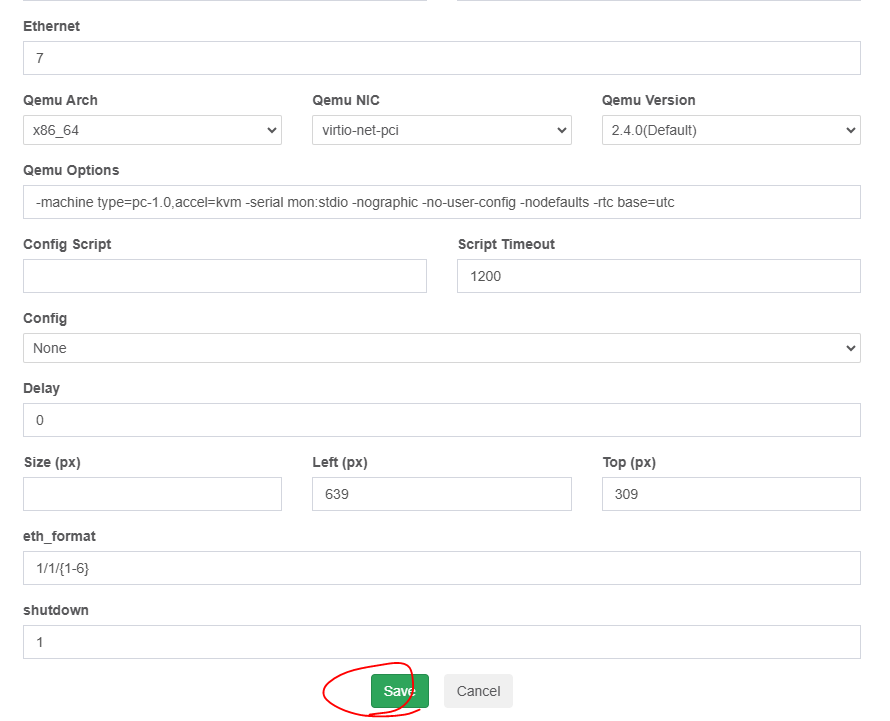The image size is (890, 721).
Task: Click the Config label above None
Action: (45, 318)
